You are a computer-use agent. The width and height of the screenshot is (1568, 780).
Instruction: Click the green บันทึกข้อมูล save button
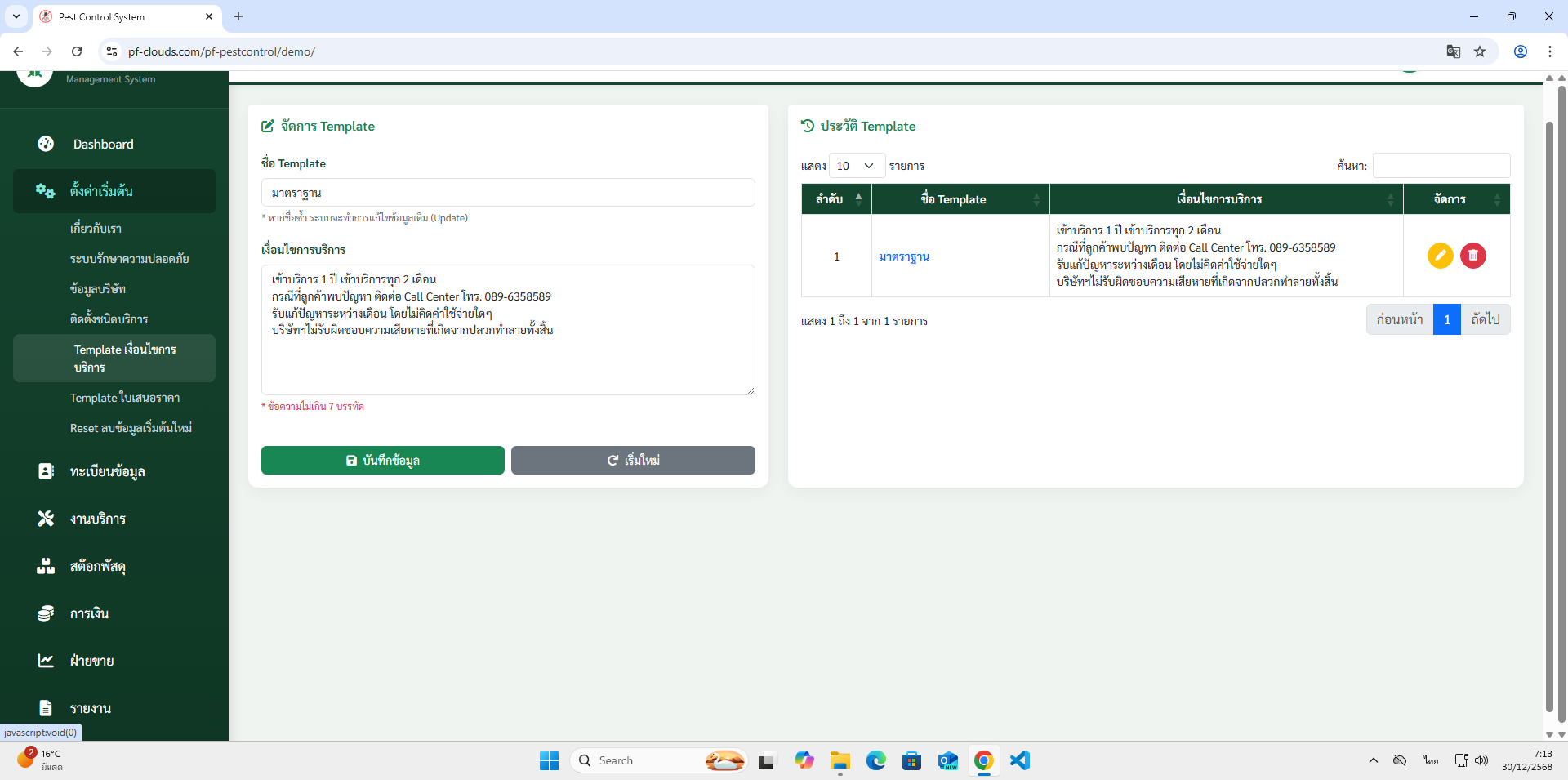(x=382, y=460)
